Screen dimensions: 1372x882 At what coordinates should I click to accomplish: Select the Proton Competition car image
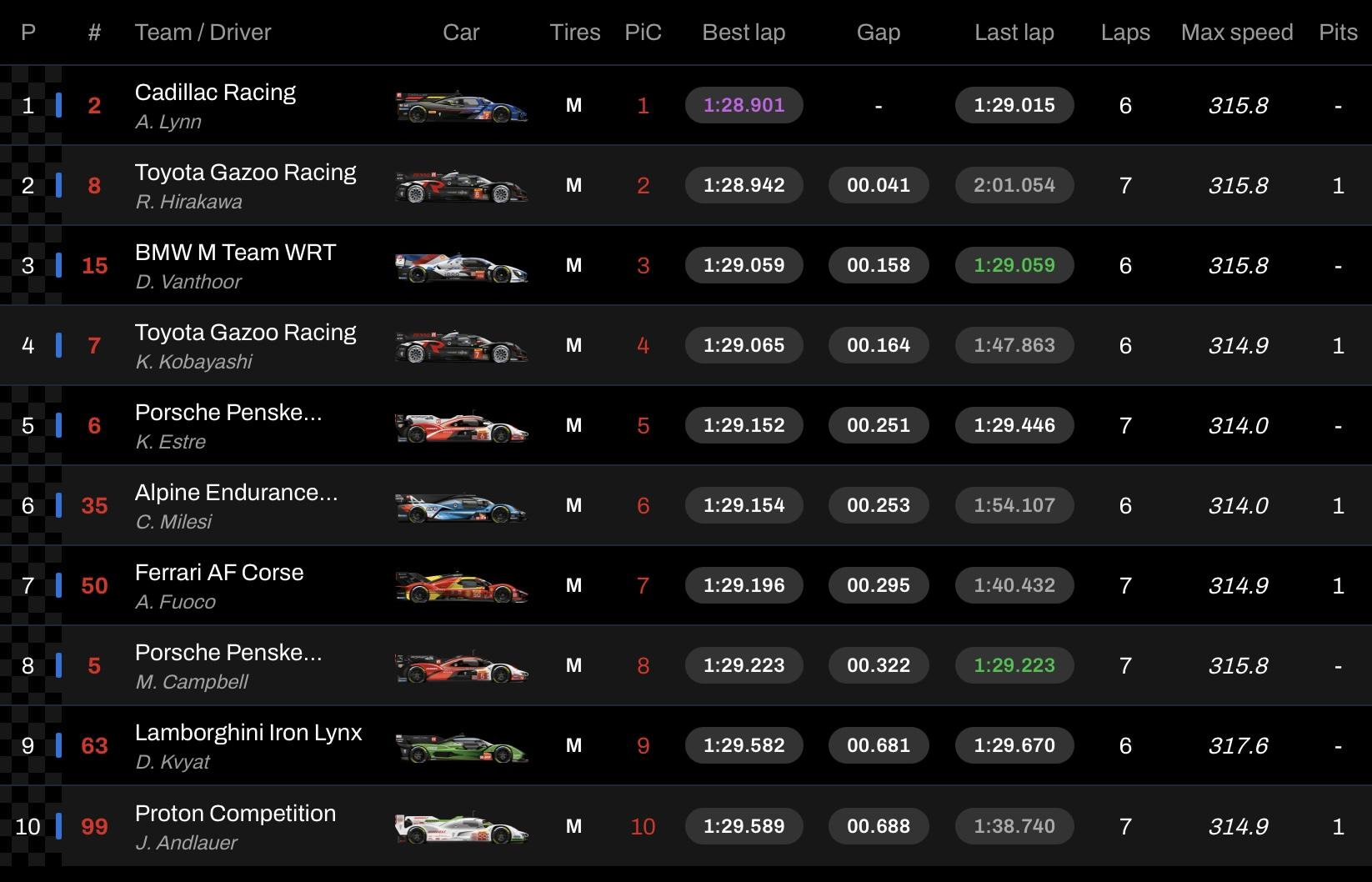pyautogui.click(x=461, y=827)
